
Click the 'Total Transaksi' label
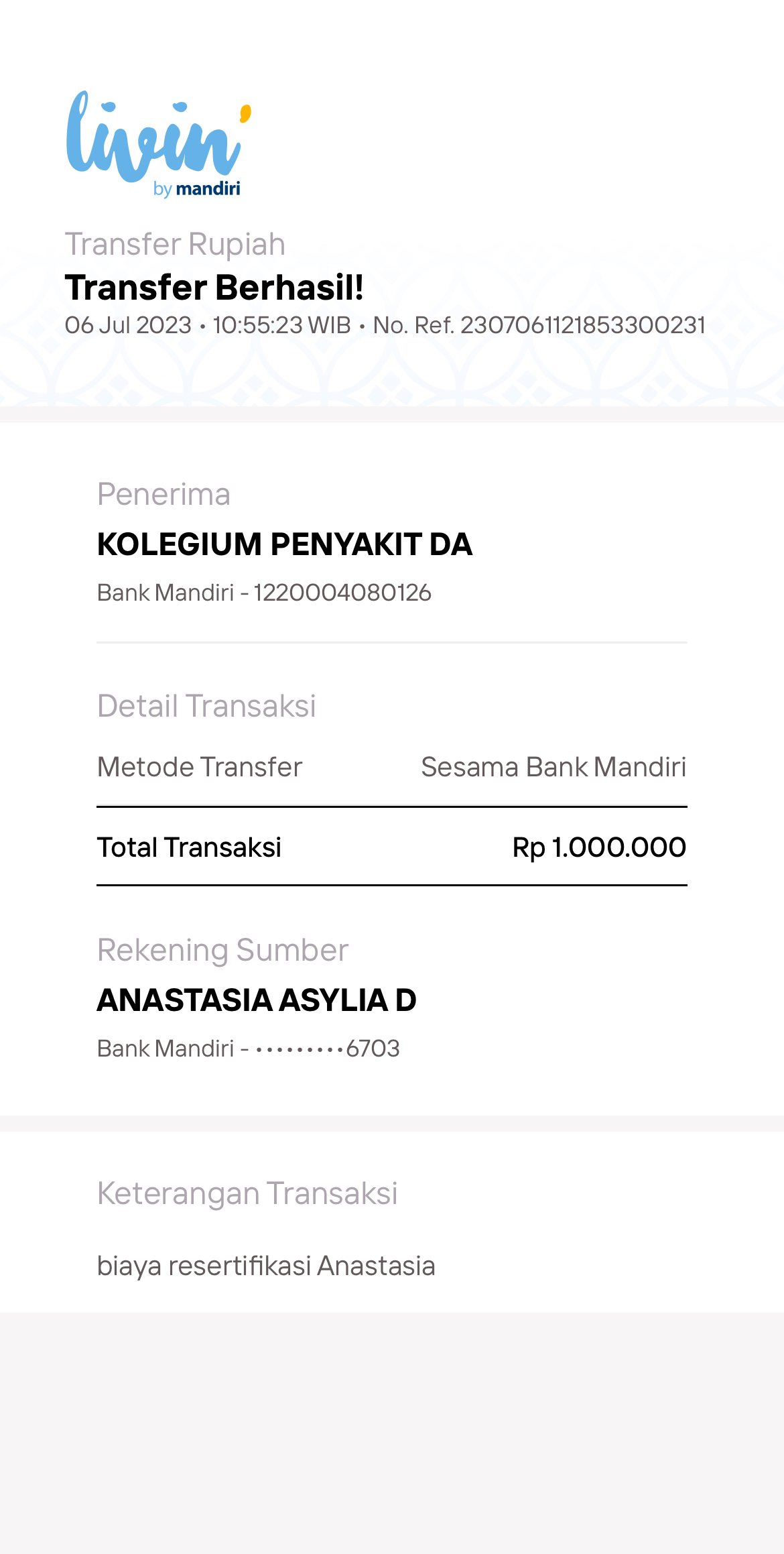(x=189, y=847)
